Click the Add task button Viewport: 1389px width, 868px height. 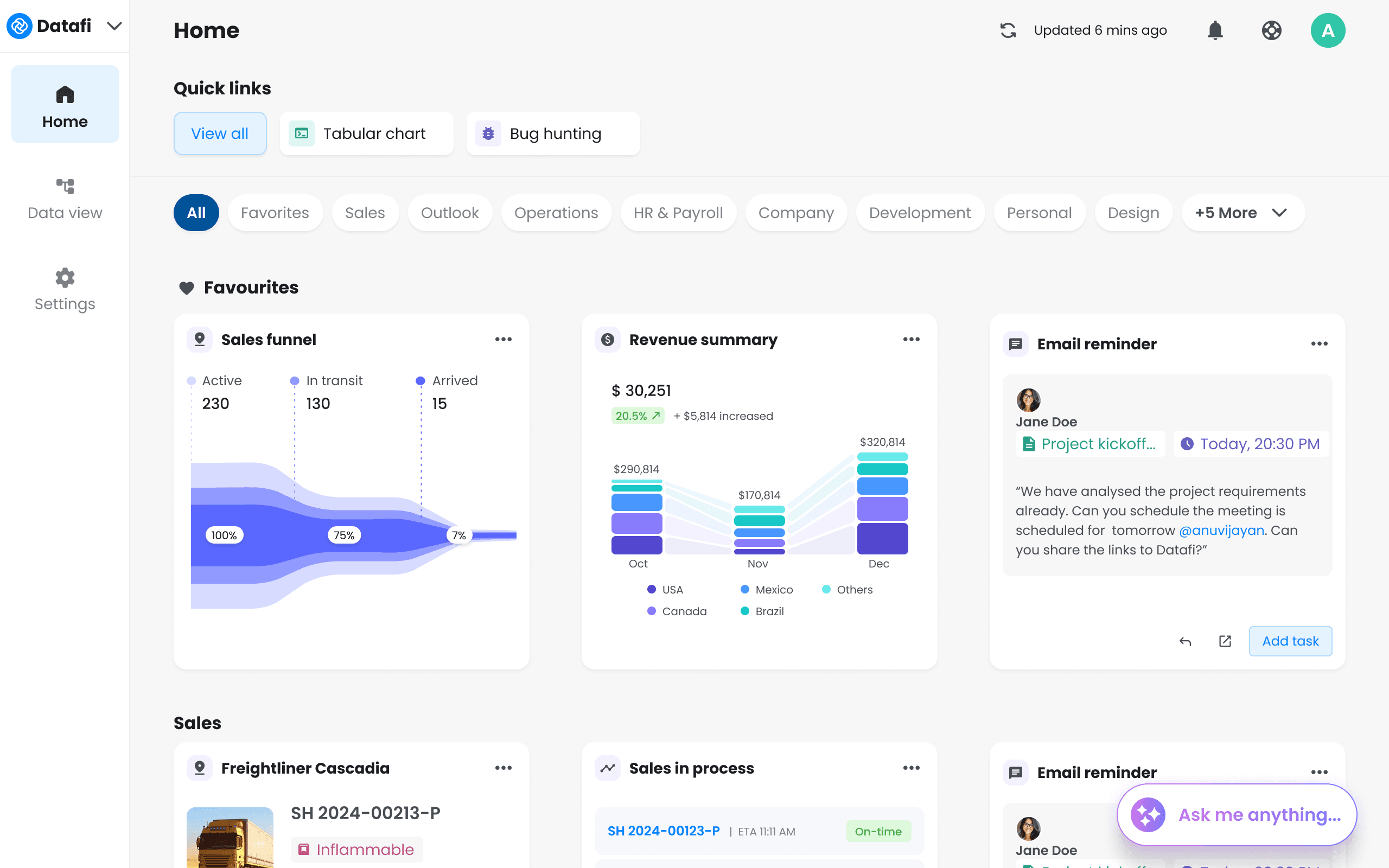coord(1290,641)
